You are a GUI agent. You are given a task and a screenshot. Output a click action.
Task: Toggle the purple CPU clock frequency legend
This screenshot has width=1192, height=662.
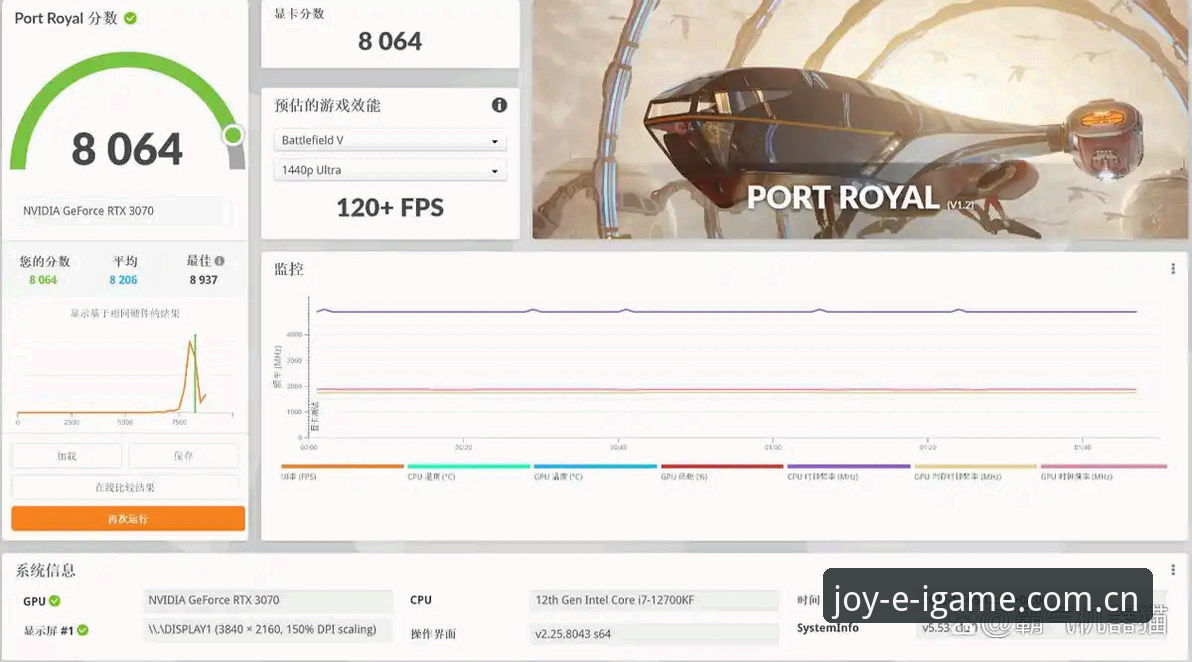click(x=848, y=472)
